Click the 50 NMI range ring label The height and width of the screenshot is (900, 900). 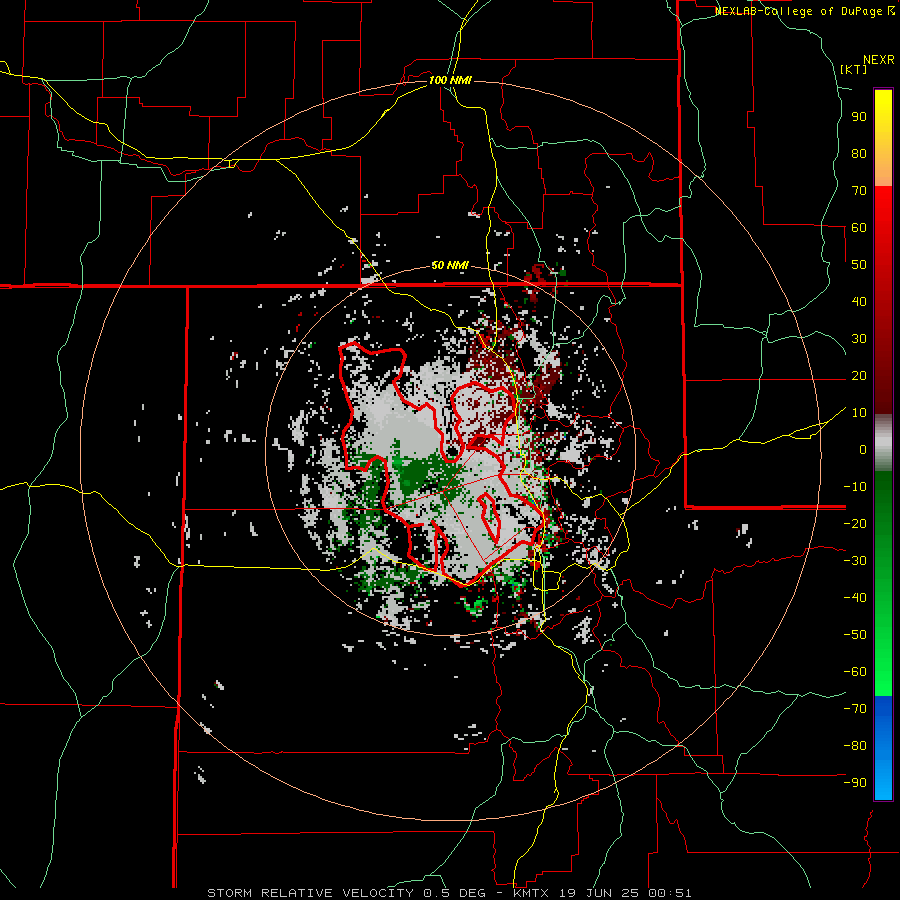[450, 265]
